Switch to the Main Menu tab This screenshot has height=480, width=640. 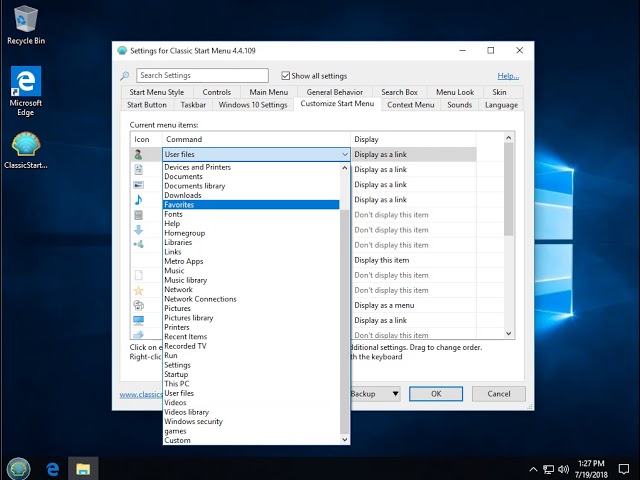(269, 92)
